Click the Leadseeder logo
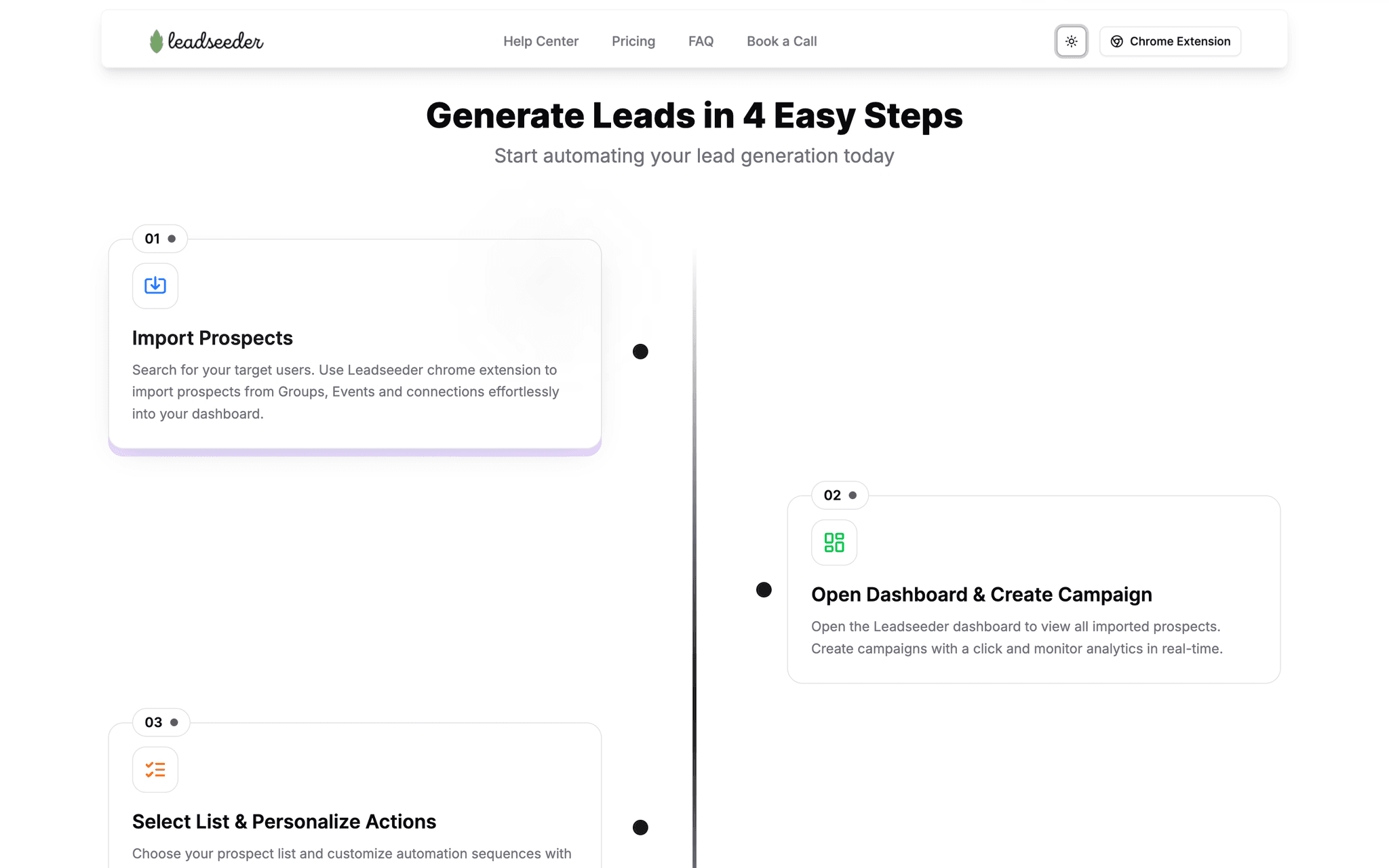 206,41
